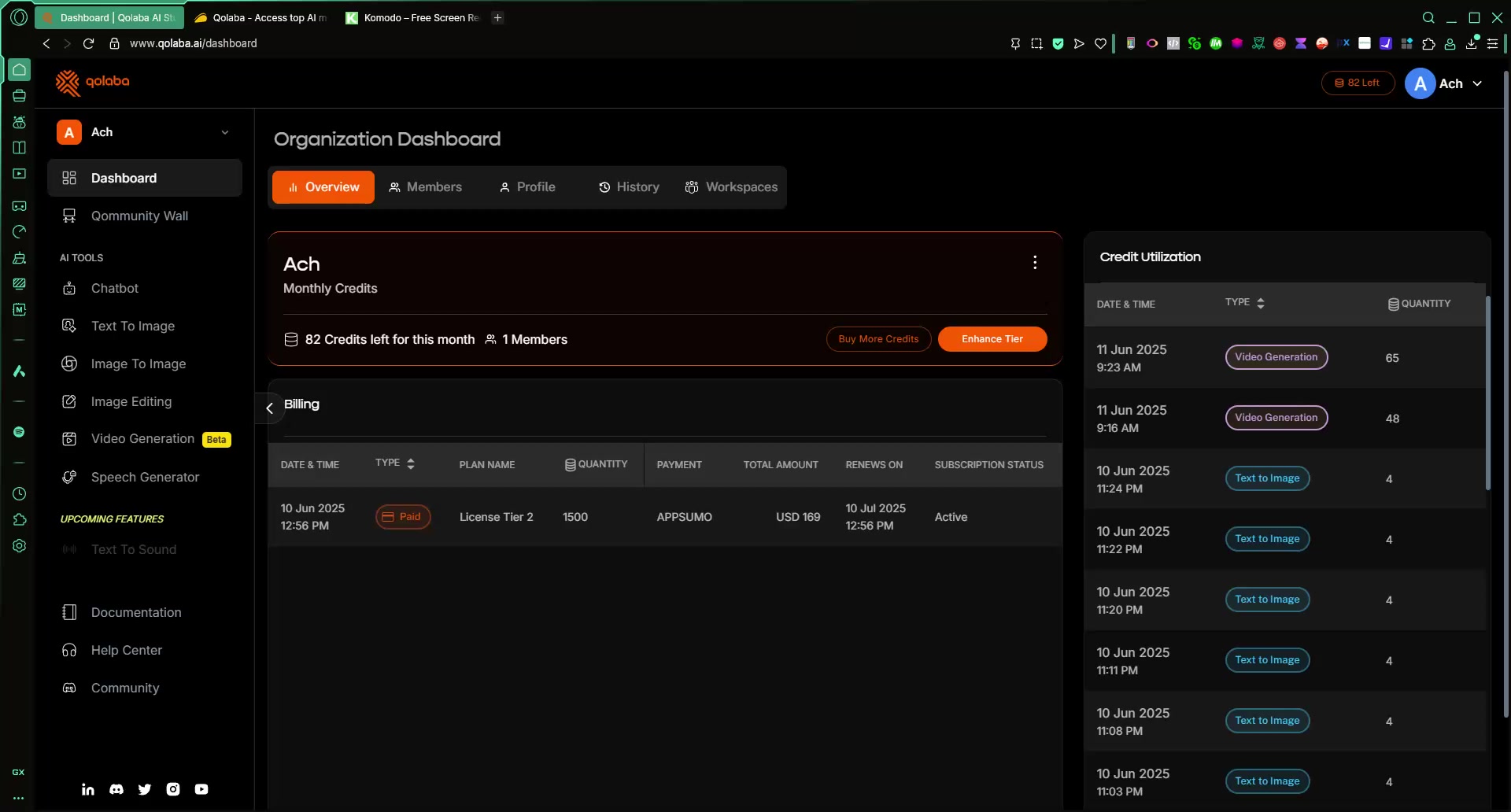Expand the Ach workspace selector in sidebar

pos(224,132)
